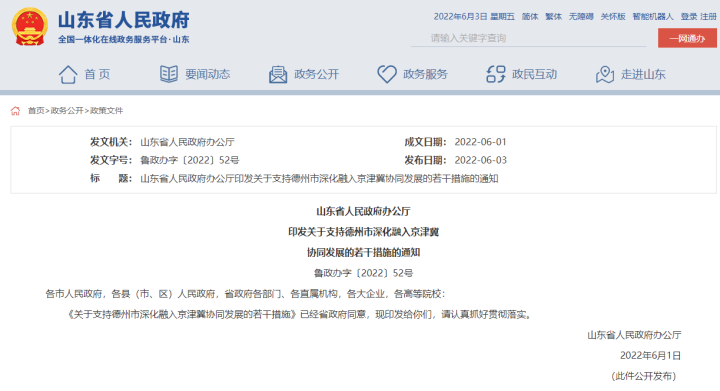Image resolution: width=720 pixels, height=391 pixels.
Task: Open 政策文件 breadcrumb link
Action: coord(107,111)
